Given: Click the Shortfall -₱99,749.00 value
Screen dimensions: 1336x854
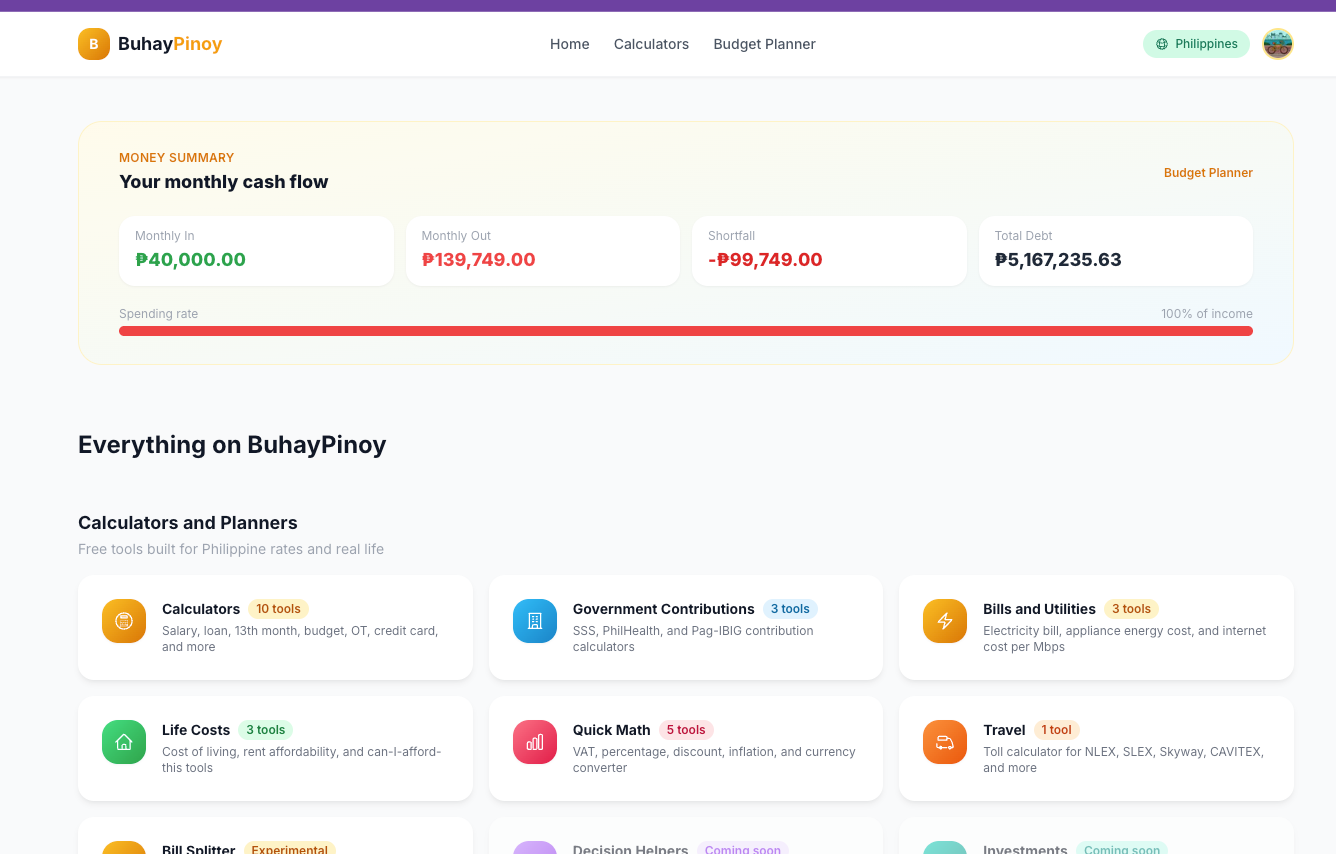Looking at the screenshot, I should 765,260.
